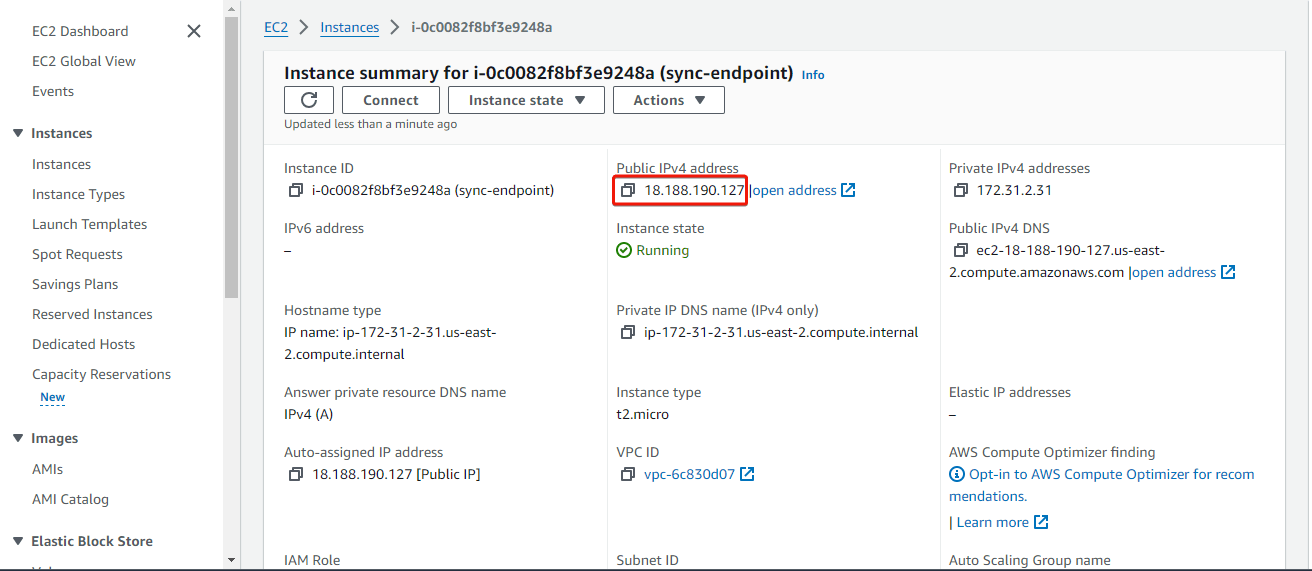The height and width of the screenshot is (571, 1312).
Task: Click info icon for Compute Optimizer finding
Action: 957,474
